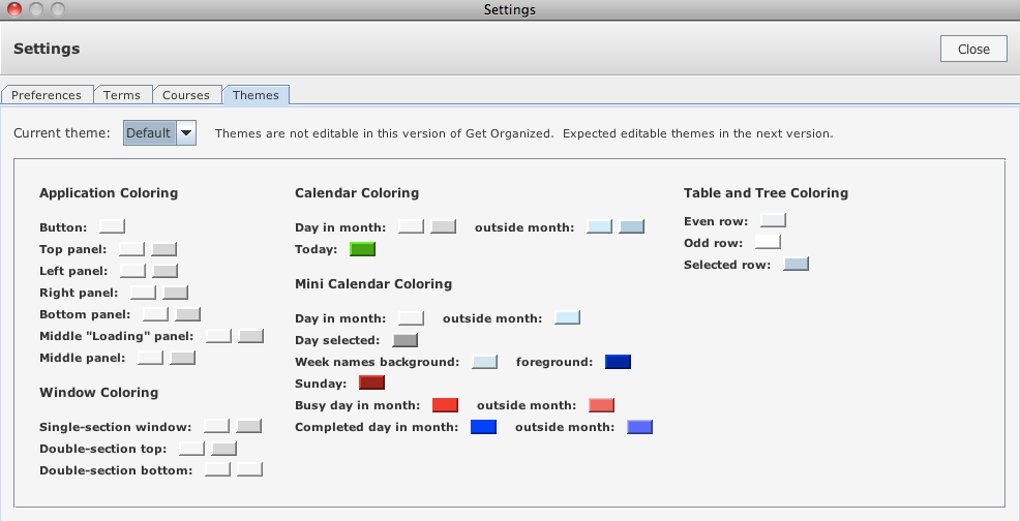Click the Odd row color swatch

pos(768,243)
